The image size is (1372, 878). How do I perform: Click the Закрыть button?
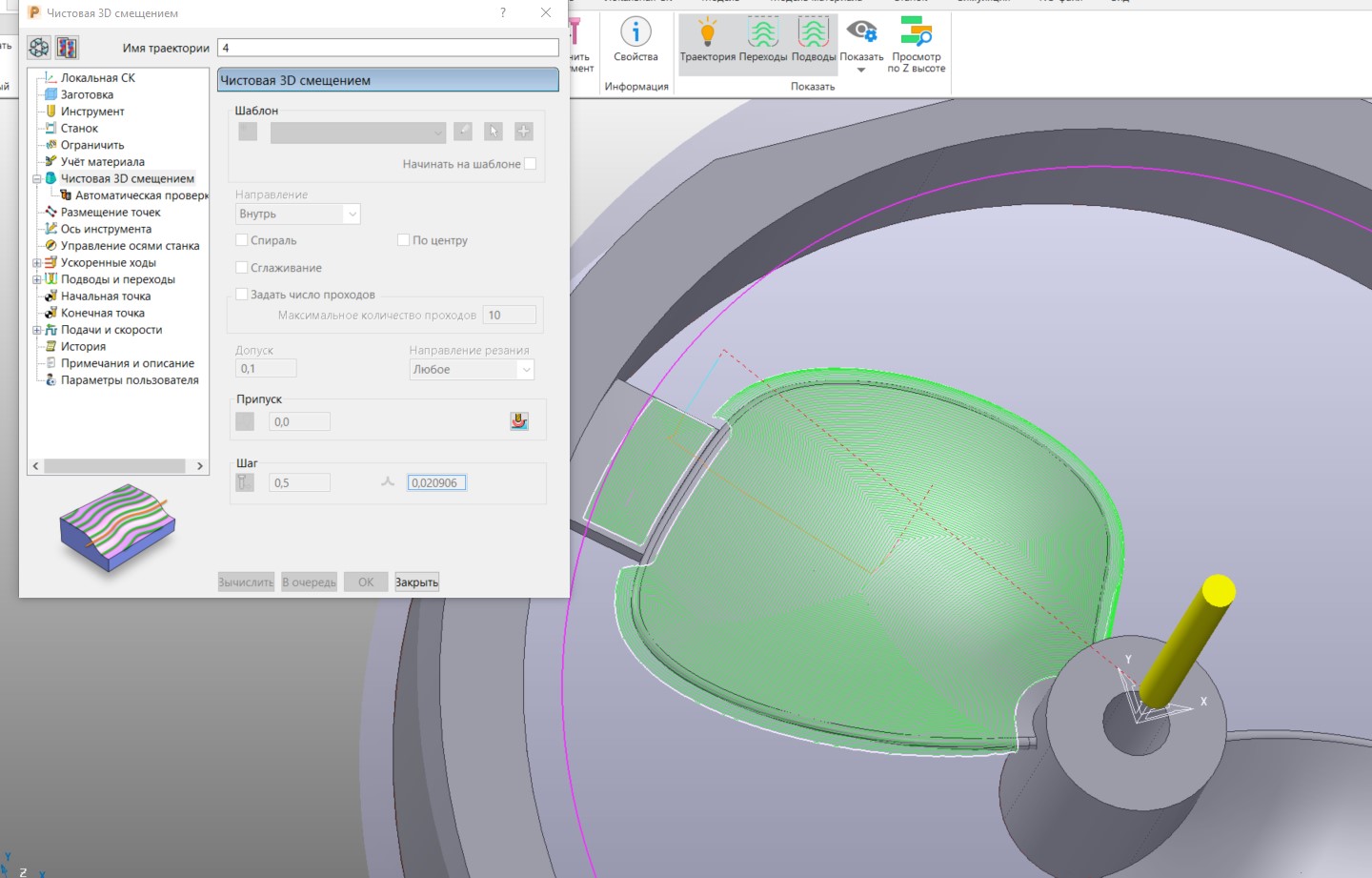point(417,582)
